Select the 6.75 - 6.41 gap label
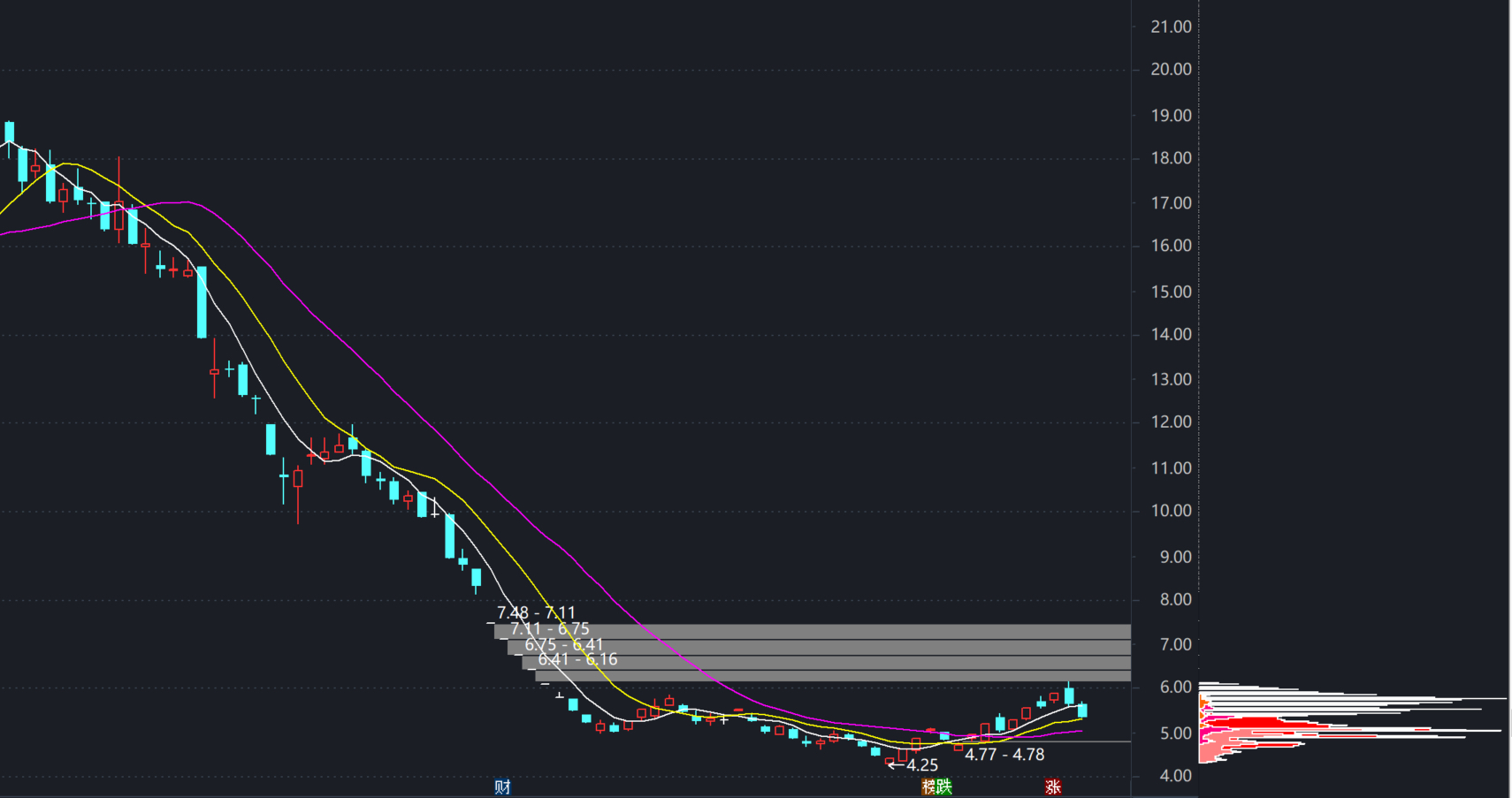Viewport: 1512px width, 798px height. [564, 644]
